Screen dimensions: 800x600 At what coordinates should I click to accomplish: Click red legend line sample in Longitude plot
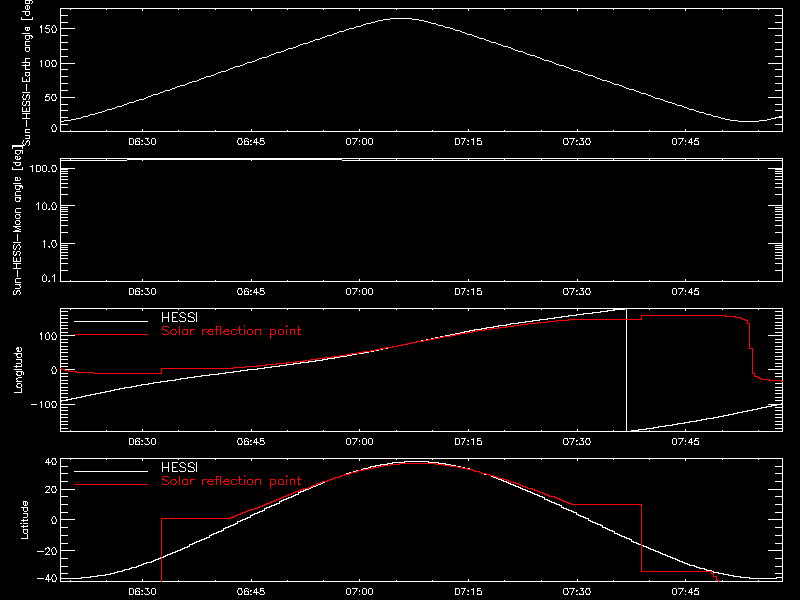click(111, 335)
